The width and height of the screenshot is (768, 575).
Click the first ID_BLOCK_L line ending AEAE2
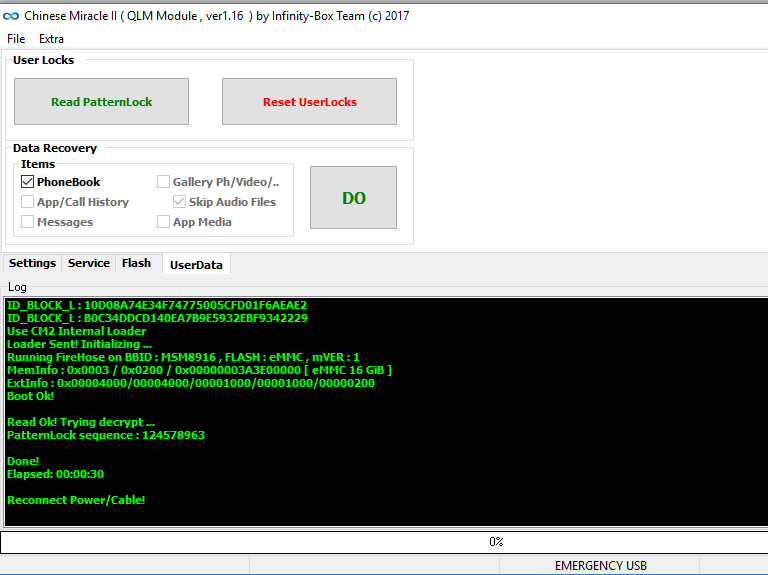click(157, 305)
